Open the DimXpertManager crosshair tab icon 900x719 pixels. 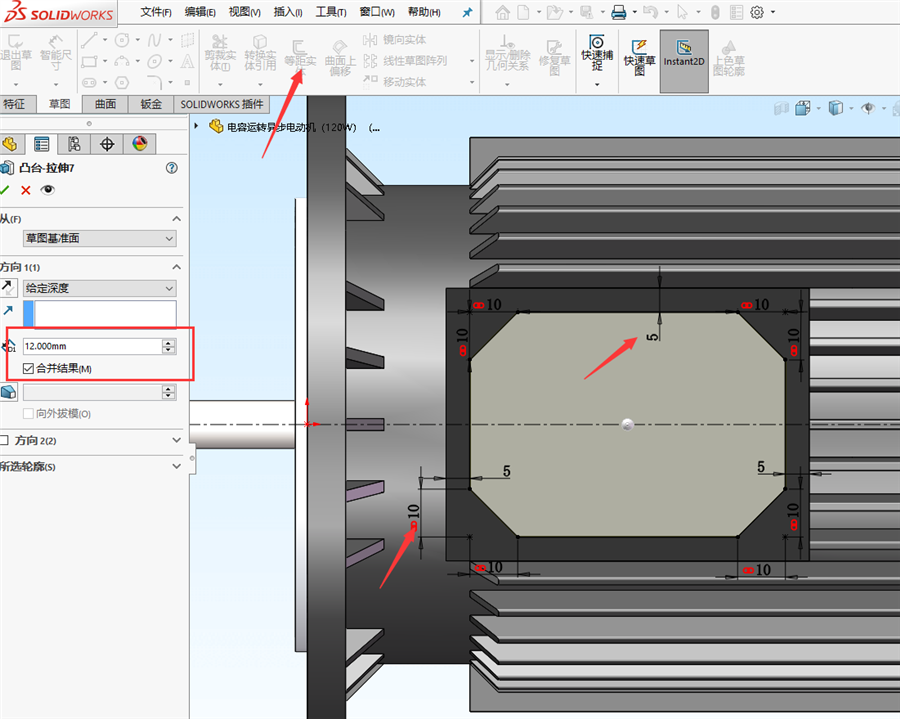click(x=107, y=143)
